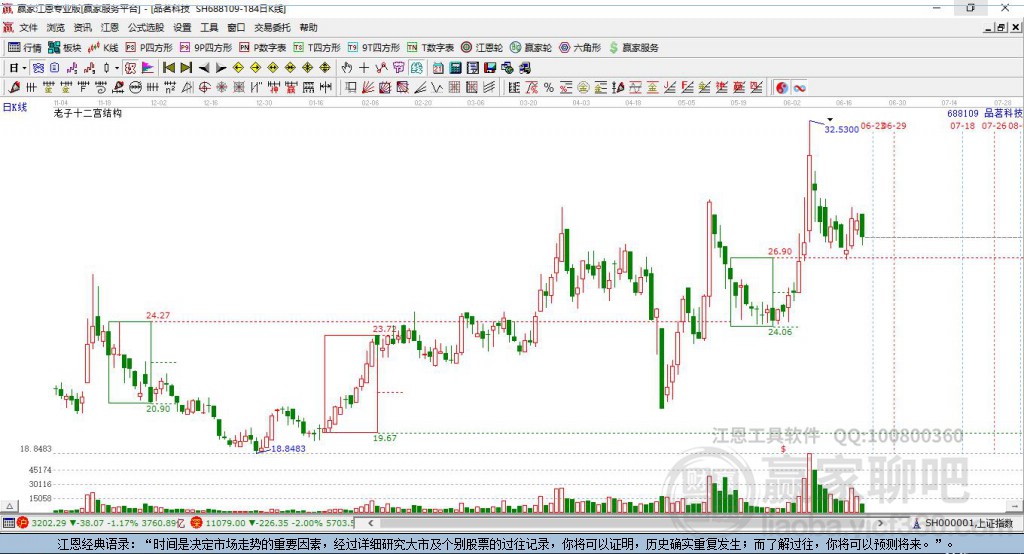Select the hand pan tool
This screenshot has width=1024, height=554.
point(347,68)
